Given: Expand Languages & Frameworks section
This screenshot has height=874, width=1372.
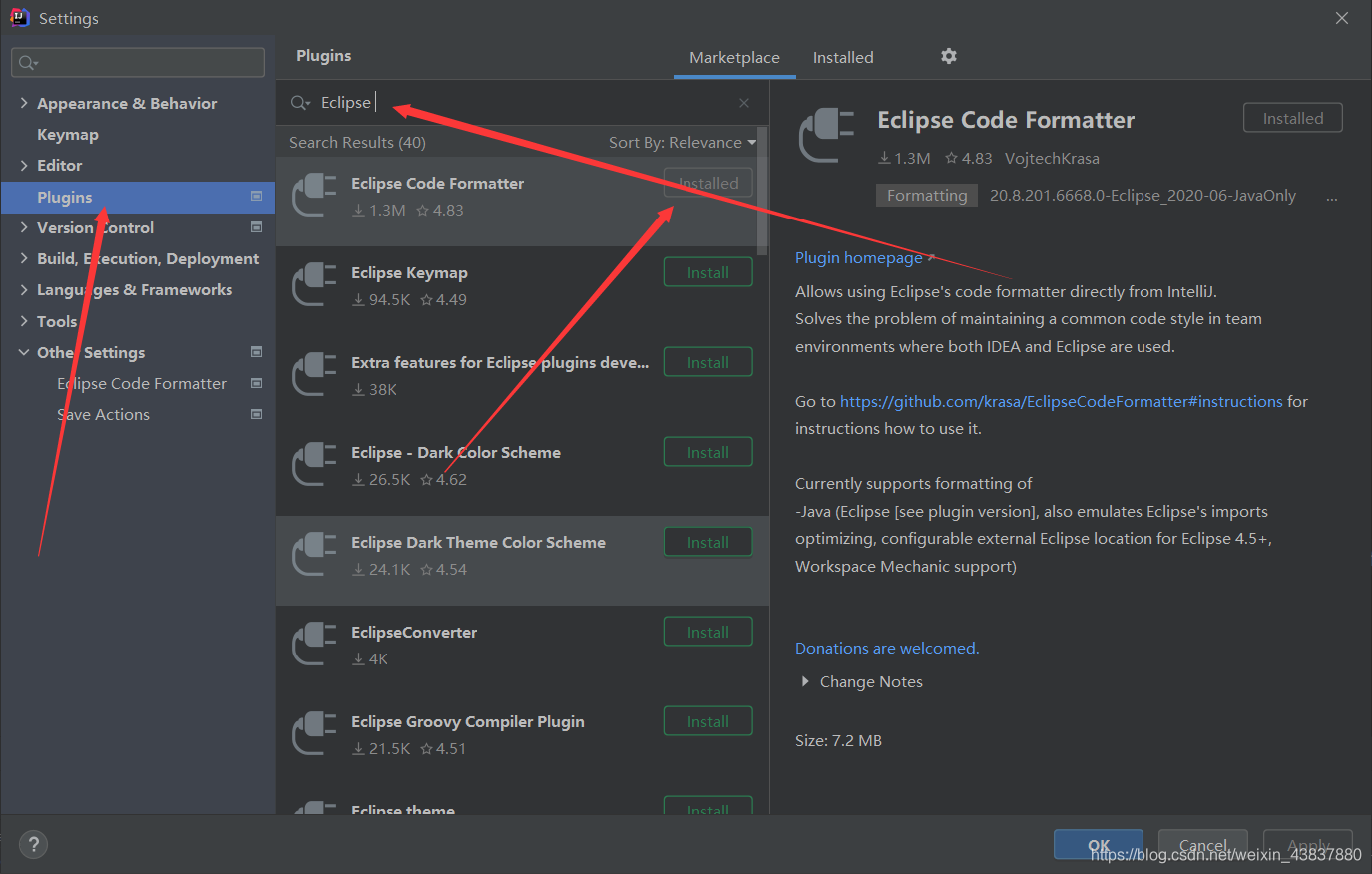Looking at the screenshot, I should point(24,289).
